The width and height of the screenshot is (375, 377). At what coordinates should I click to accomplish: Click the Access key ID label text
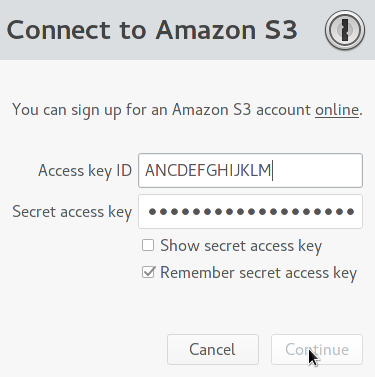pyautogui.click(x=85, y=171)
